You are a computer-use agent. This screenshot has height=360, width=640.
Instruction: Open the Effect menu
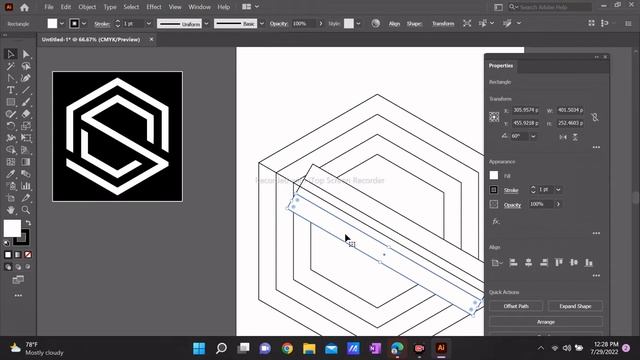coord(154,7)
